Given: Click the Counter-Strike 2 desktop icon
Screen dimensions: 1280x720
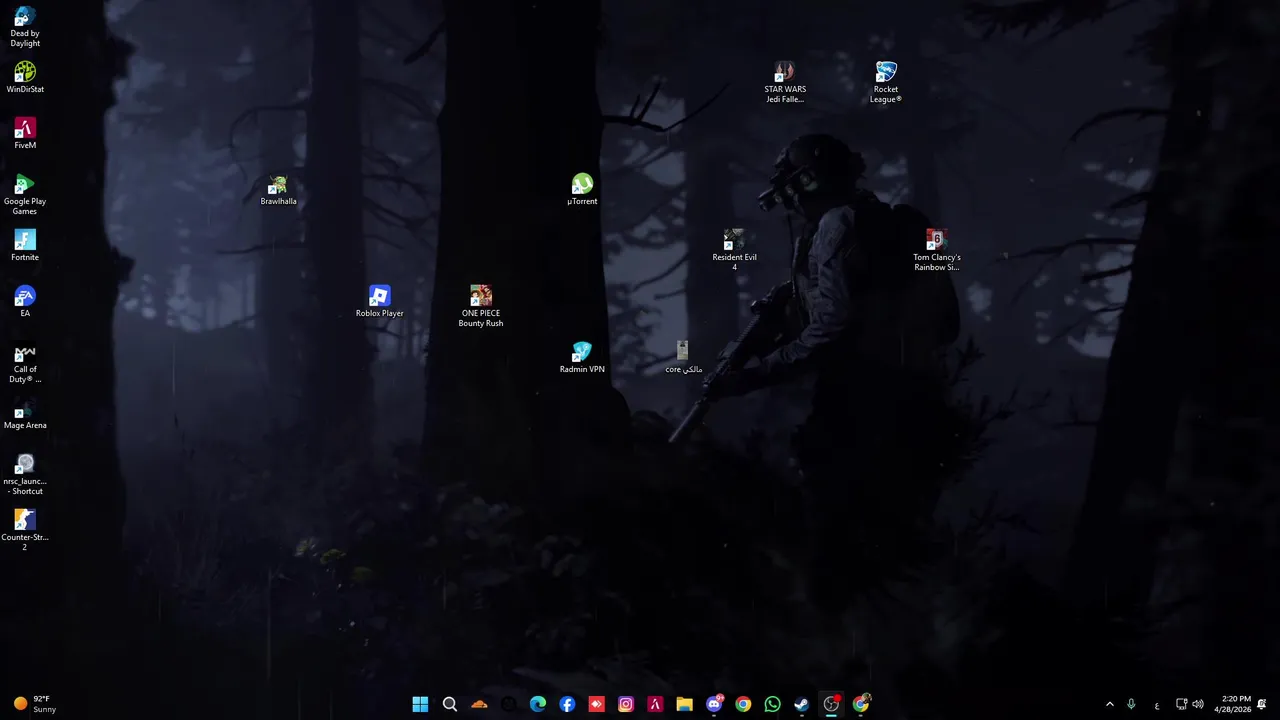Looking at the screenshot, I should [x=25, y=531].
